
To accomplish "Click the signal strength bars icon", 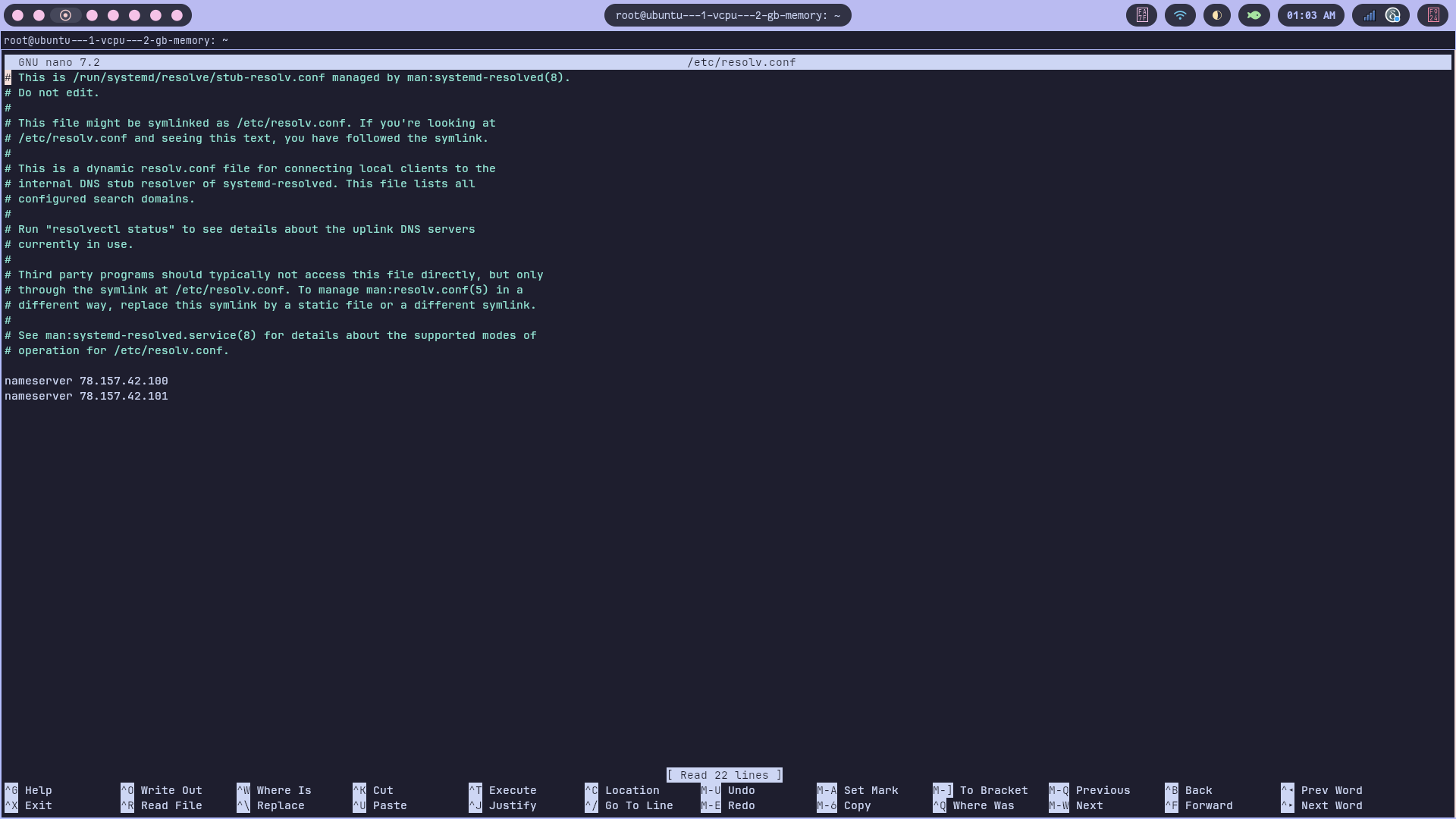I will [x=1369, y=15].
